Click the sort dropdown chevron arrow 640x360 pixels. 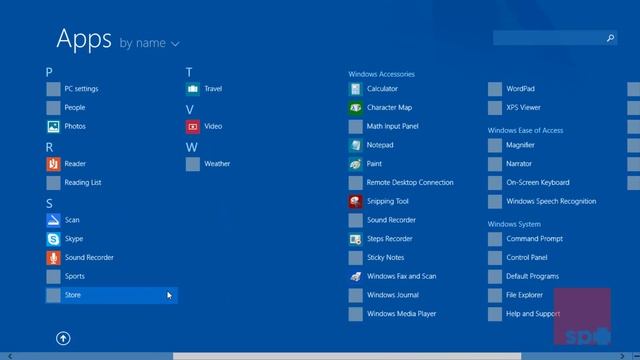175,44
